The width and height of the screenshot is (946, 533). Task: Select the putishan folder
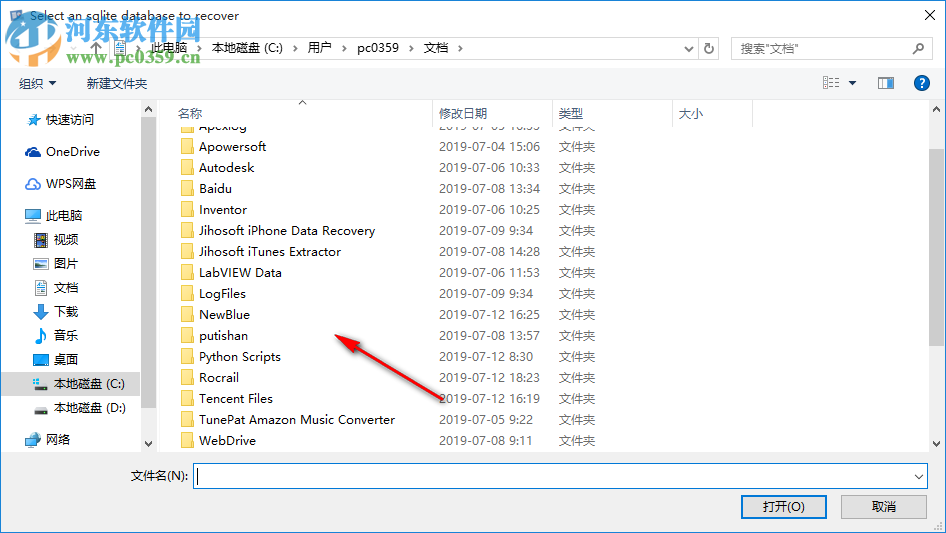(223, 336)
